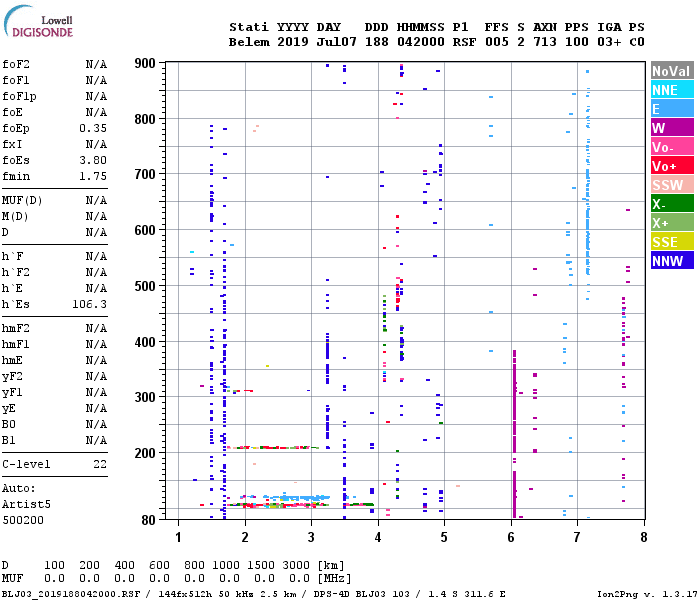This screenshot has width=700, height=600.
Task: Click the 8 MHz x-axis label
Action: (x=643, y=537)
